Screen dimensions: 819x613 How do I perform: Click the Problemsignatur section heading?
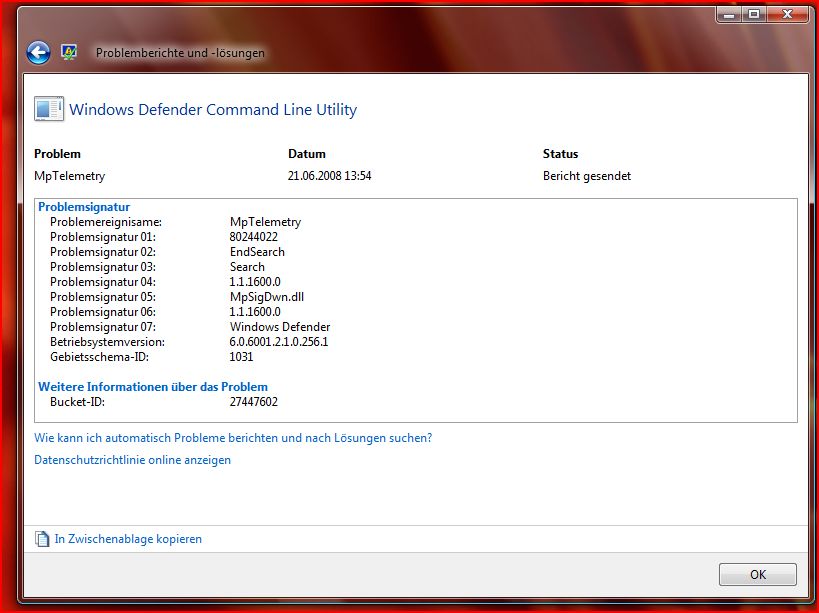click(84, 207)
